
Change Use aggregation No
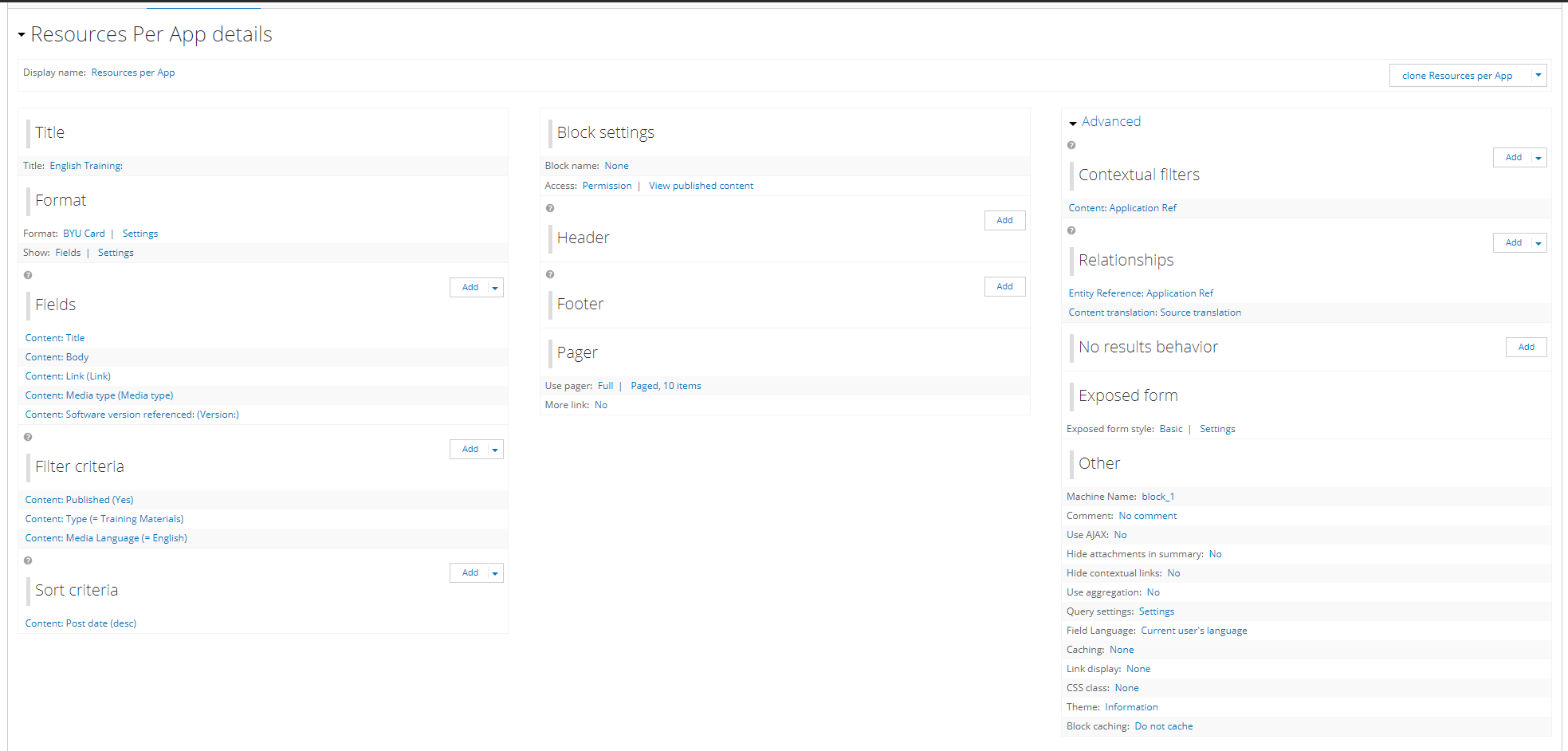click(1153, 592)
